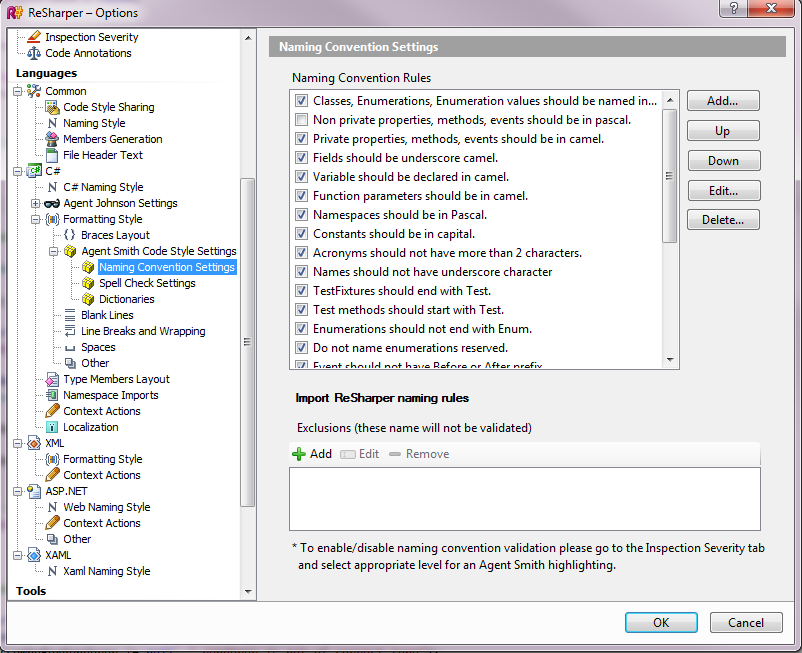Open Spell Check Settings page
The height and width of the screenshot is (653, 802).
[147, 283]
